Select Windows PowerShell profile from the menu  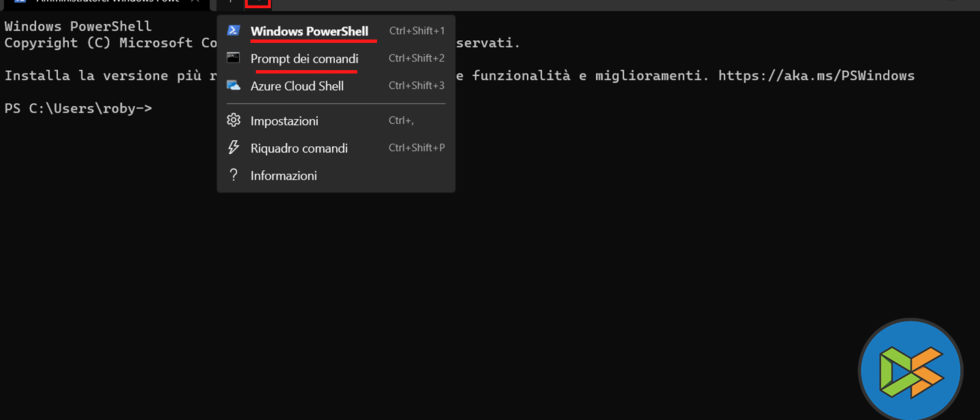click(309, 32)
